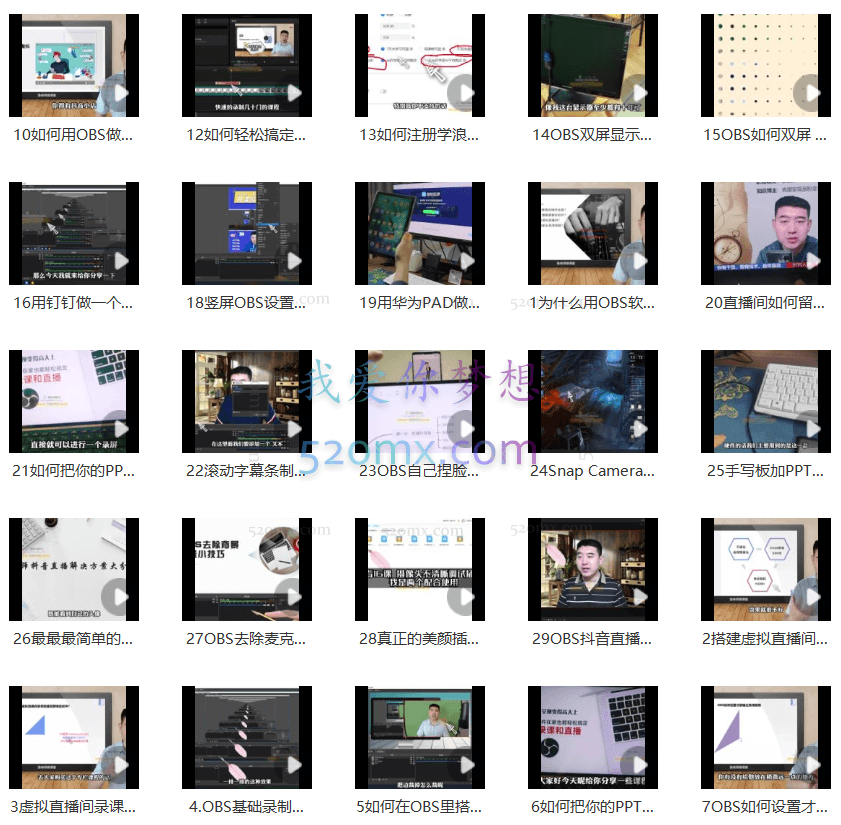Select the 22滚动字幕条制 video thumbnail
This screenshot has height=825, width=841.
tap(246, 401)
